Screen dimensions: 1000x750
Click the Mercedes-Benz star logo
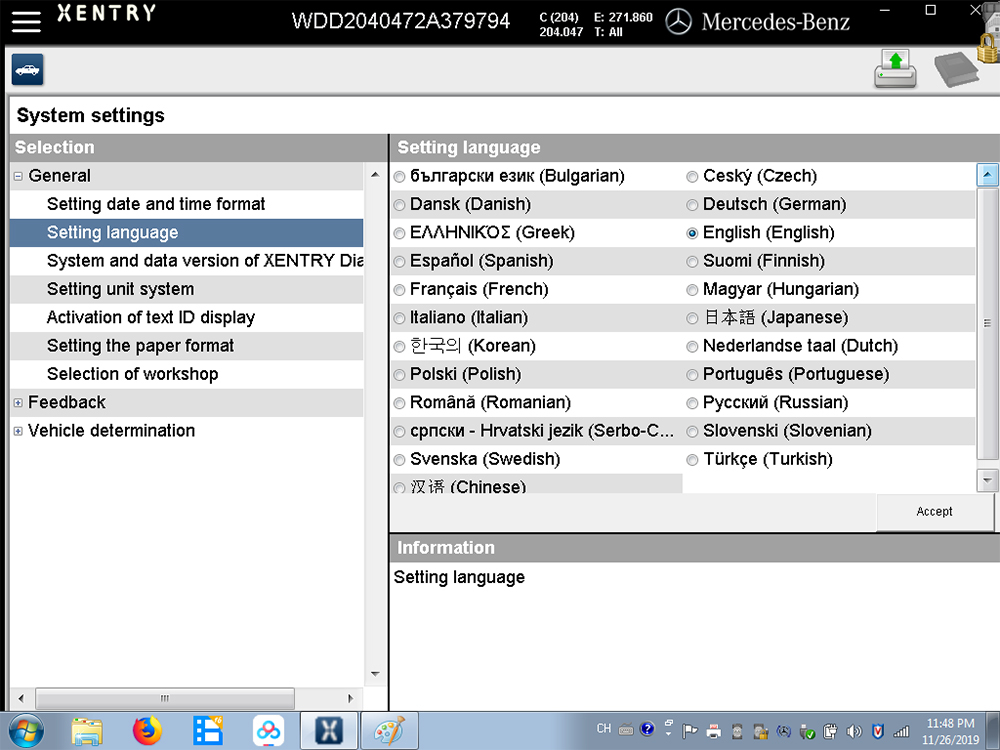click(677, 21)
